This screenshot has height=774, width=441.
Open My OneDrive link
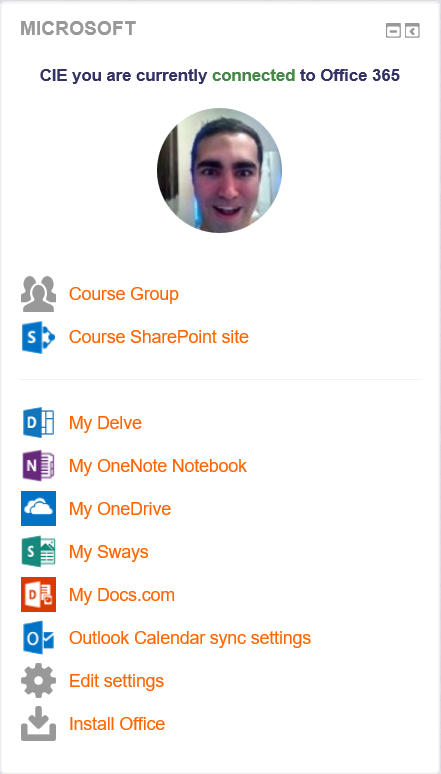tap(120, 508)
